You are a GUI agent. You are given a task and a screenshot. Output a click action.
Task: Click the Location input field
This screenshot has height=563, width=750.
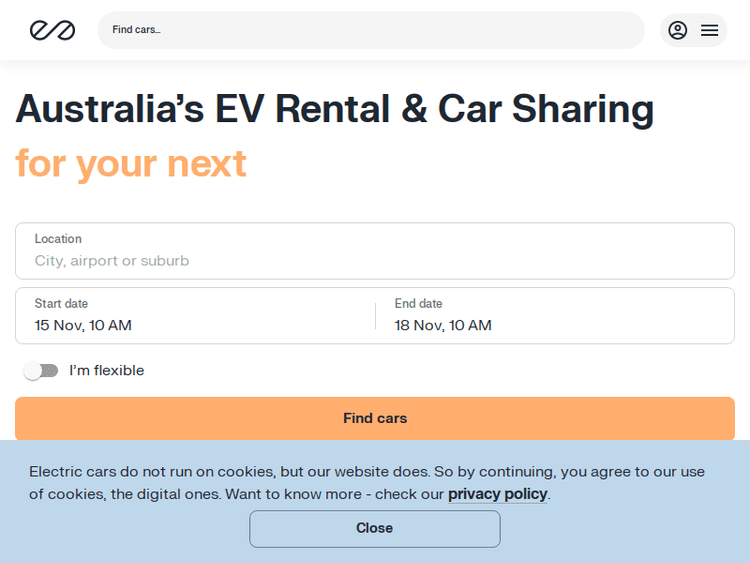coord(375,251)
